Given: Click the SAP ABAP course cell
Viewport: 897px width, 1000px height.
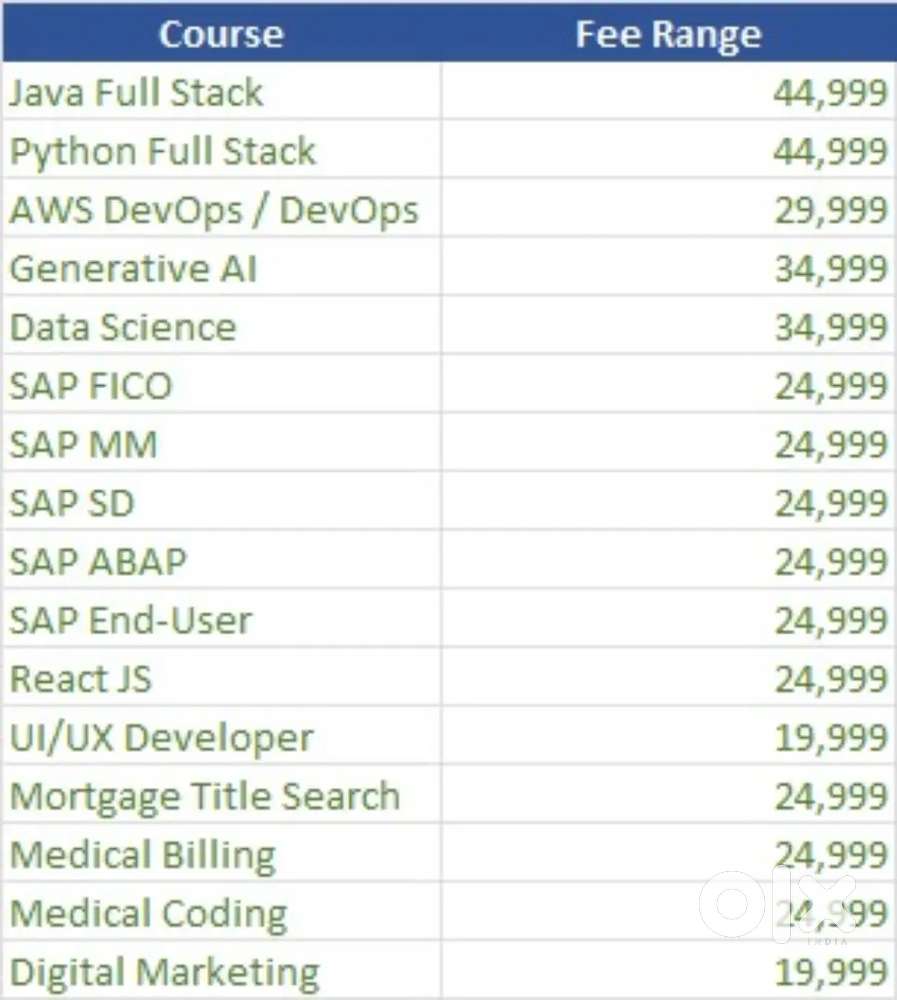Looking at the screenshot, I should tap(98, 561).
